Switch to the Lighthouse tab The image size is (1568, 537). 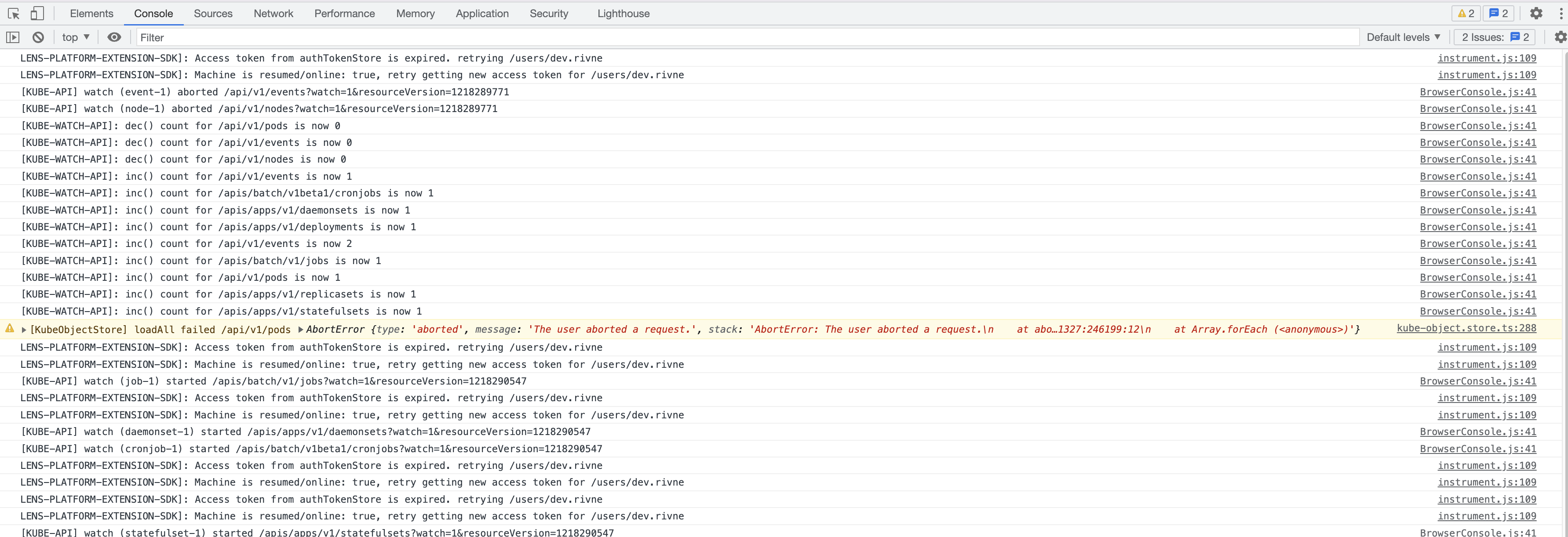(624, 13)
